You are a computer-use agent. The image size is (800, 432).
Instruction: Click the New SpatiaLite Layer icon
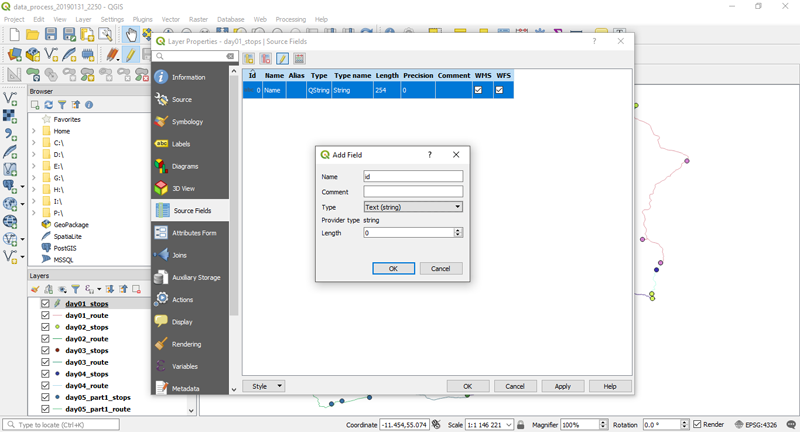[x=69, y=54]
